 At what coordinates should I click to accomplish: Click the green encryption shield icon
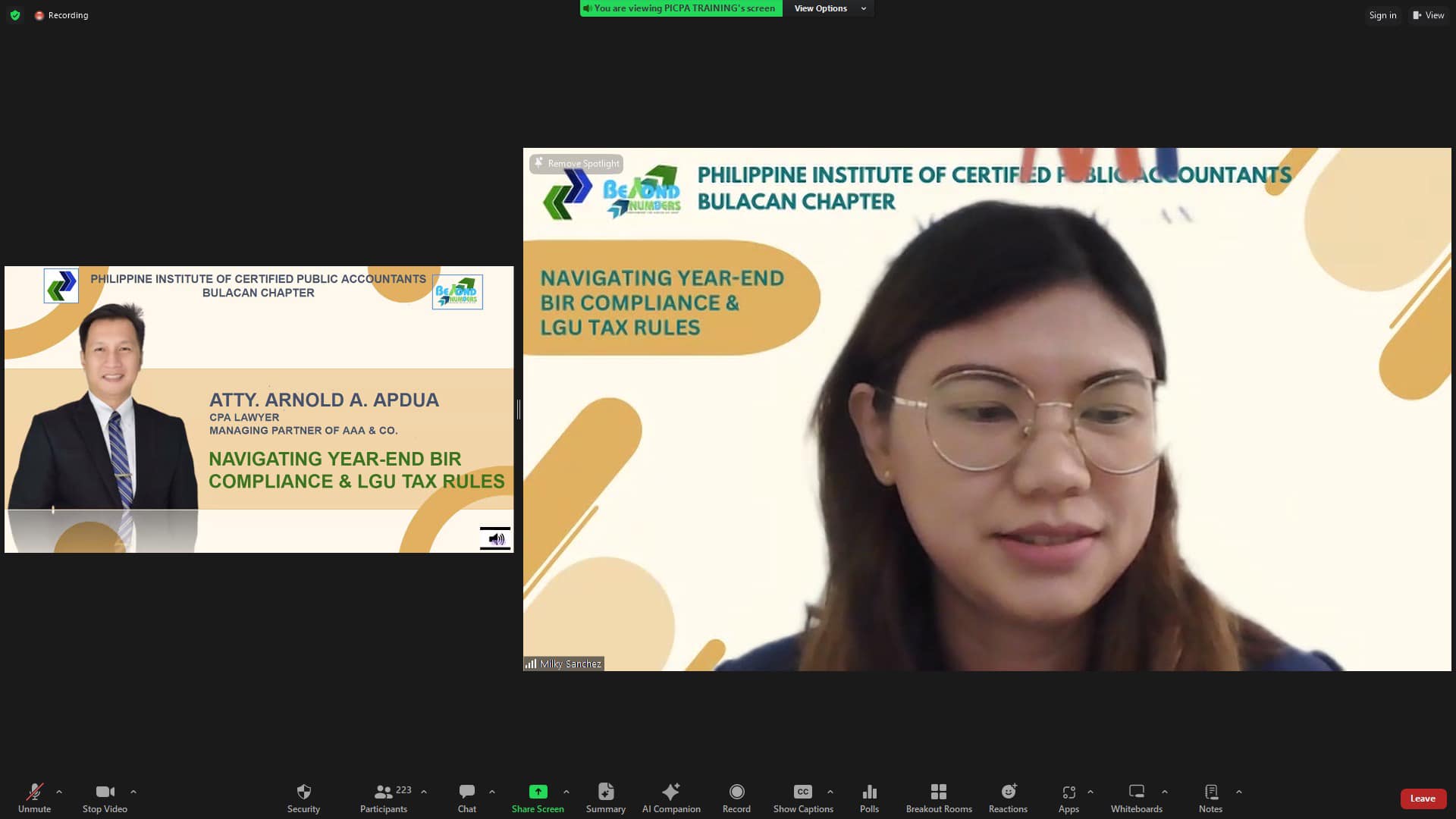(x=15, y=15)
